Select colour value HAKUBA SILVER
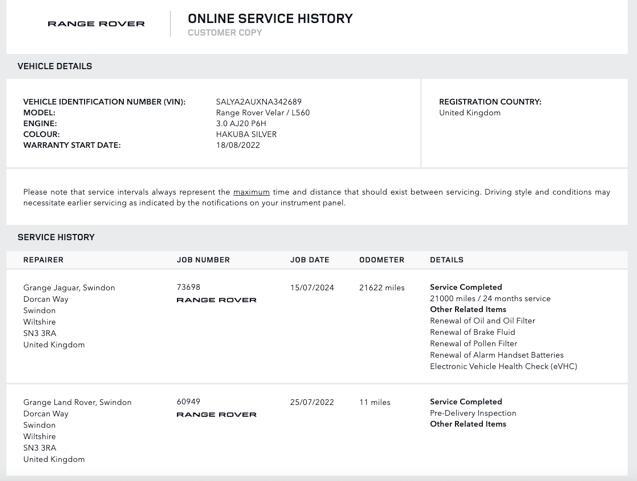Screen dimensions: 637x481 pos(246,134)
